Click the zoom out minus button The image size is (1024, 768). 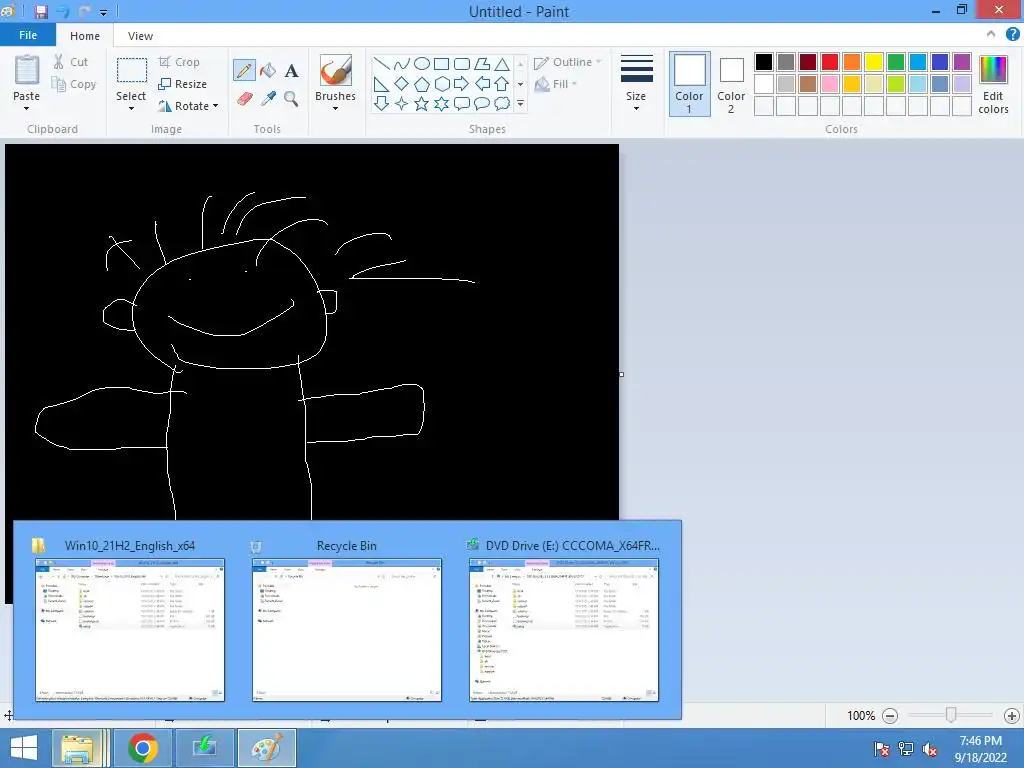[x=889, y=716]
